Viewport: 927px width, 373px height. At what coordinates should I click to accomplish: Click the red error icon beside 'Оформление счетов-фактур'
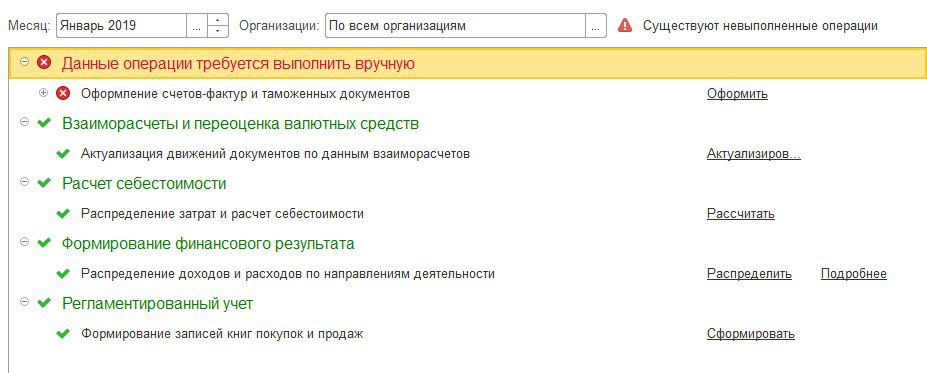[x=63, y=93]
